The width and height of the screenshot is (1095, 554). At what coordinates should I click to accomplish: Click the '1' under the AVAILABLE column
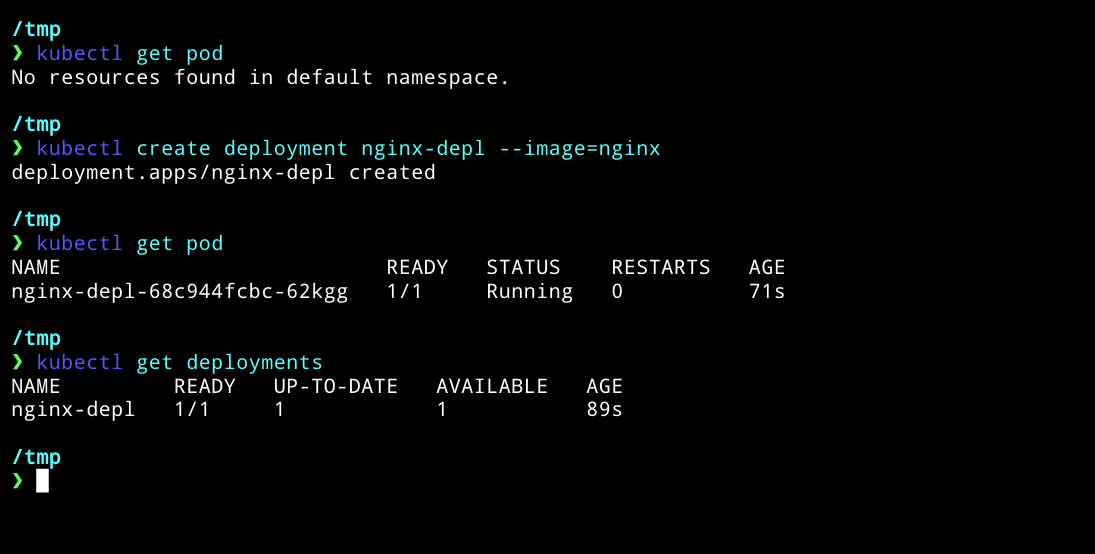pos(442,410)
